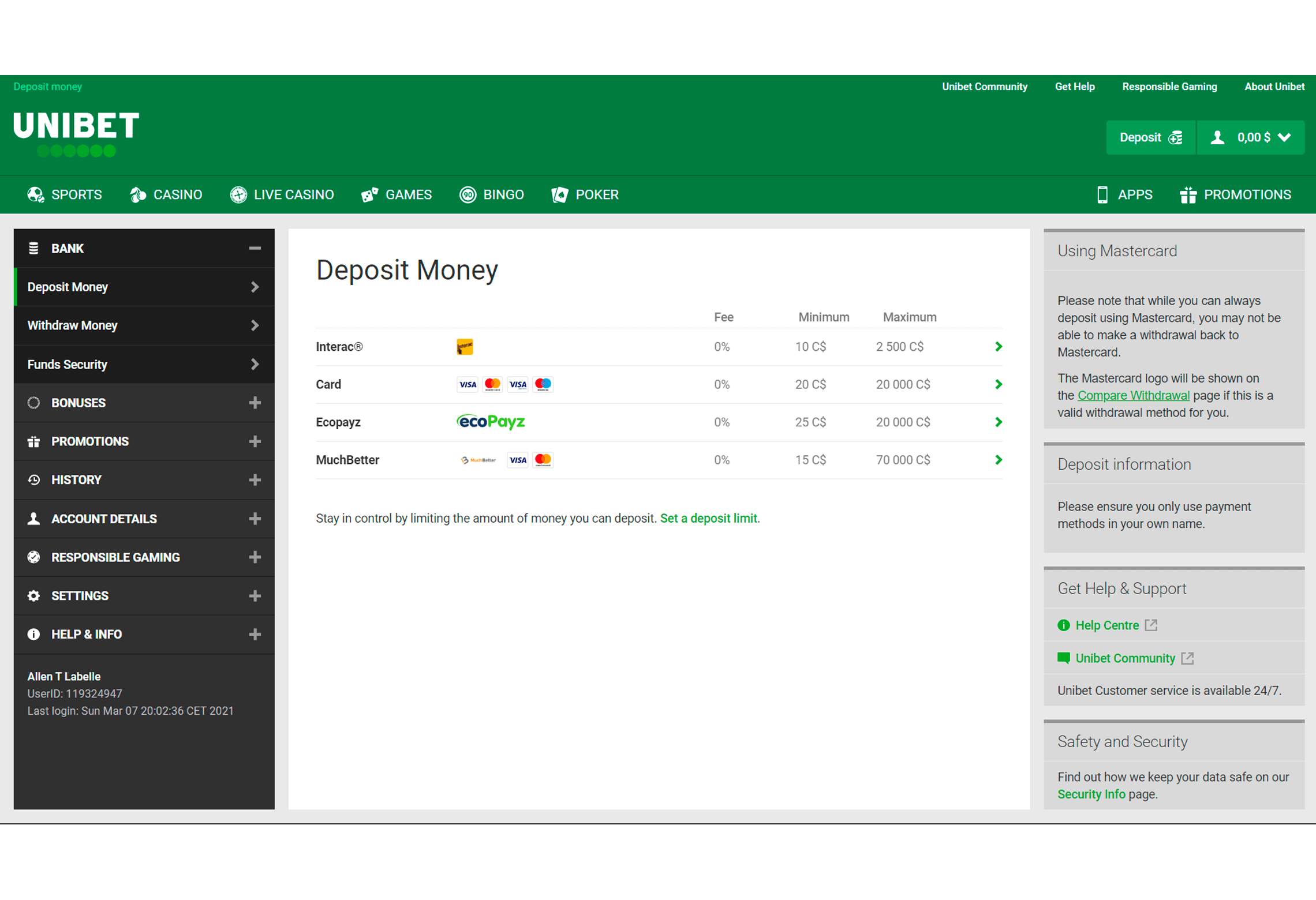
Task: Click the Deposit money breadcrumb text
Action: coord(48,87)
